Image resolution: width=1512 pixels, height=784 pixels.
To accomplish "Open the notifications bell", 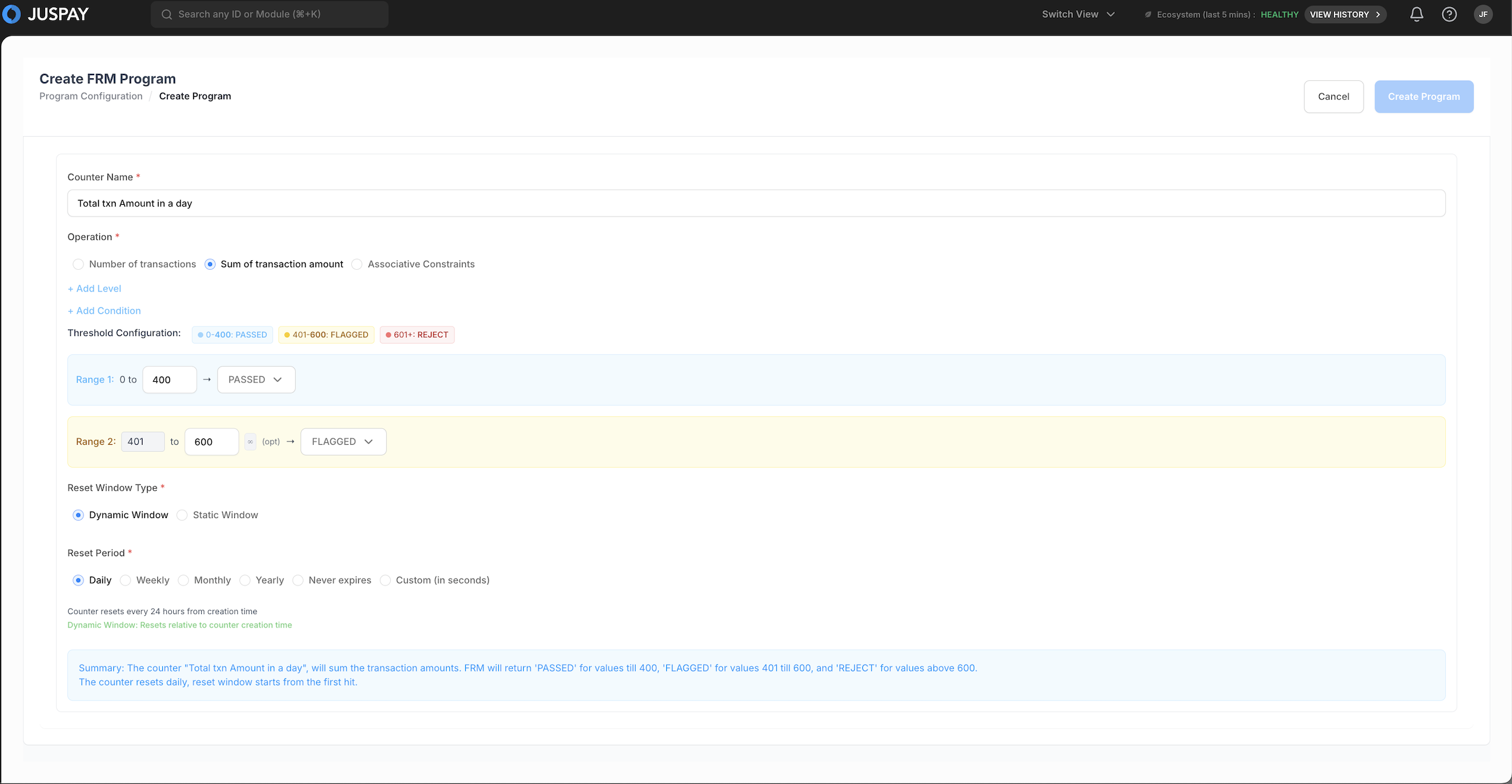I will point(1417,14).
